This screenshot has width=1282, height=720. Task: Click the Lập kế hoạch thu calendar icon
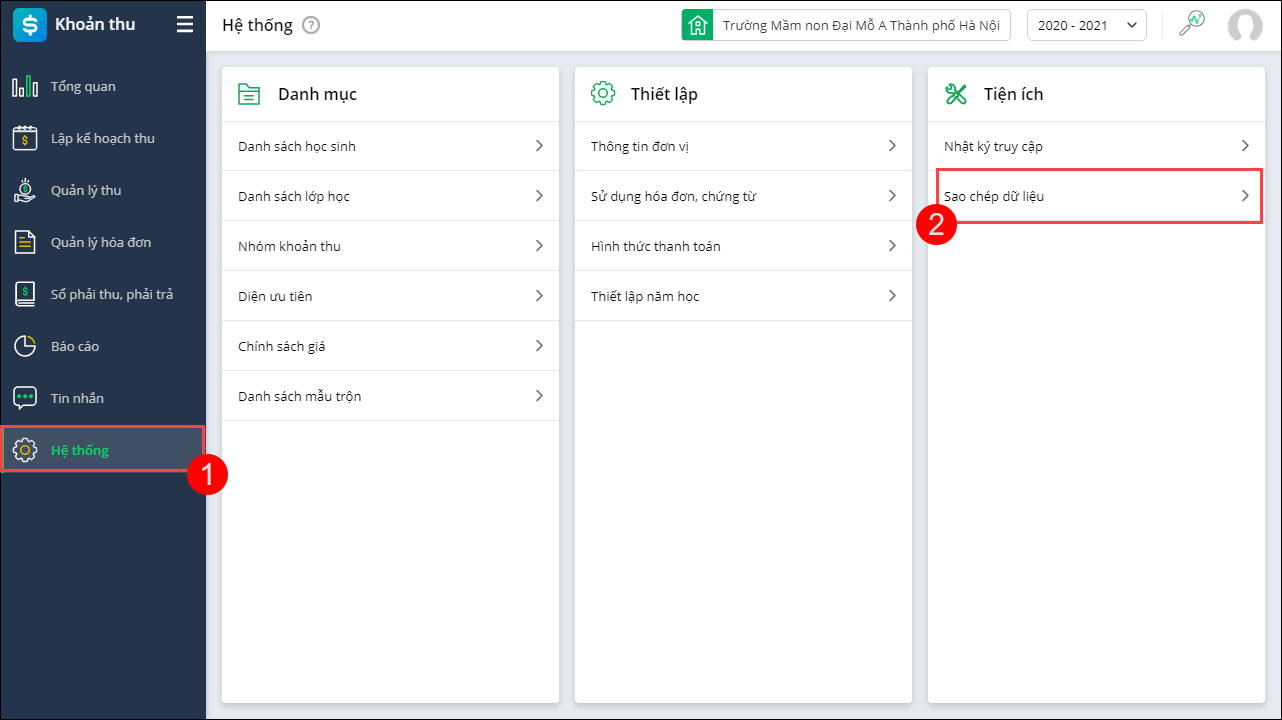pos(25,138)
